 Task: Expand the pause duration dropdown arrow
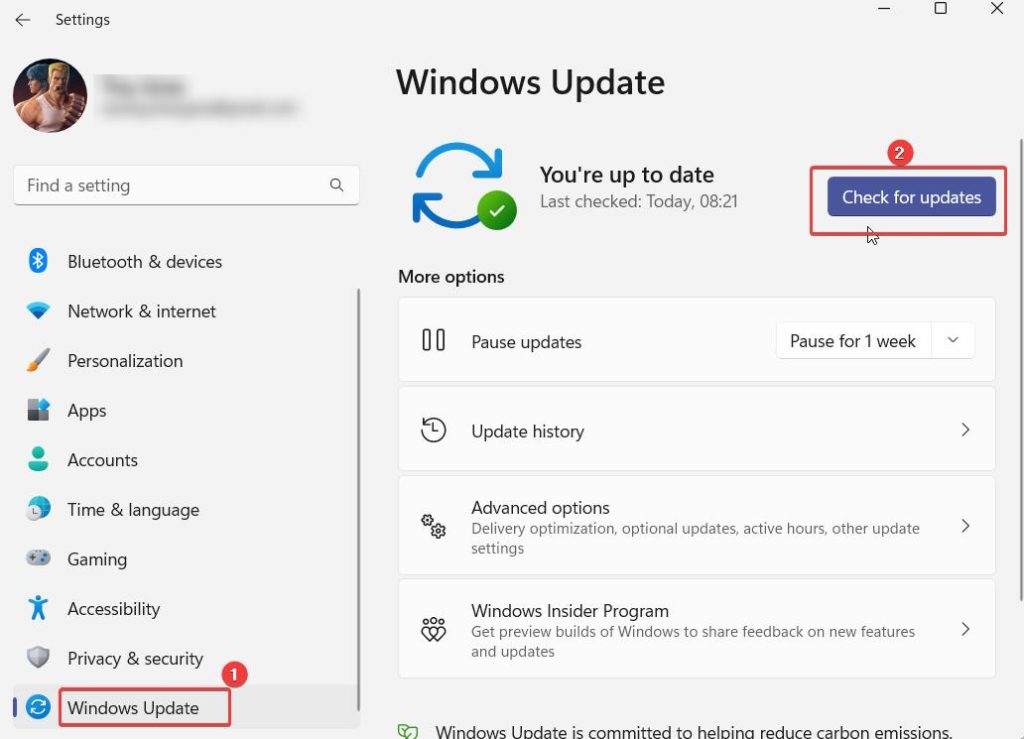click(953, 340)
